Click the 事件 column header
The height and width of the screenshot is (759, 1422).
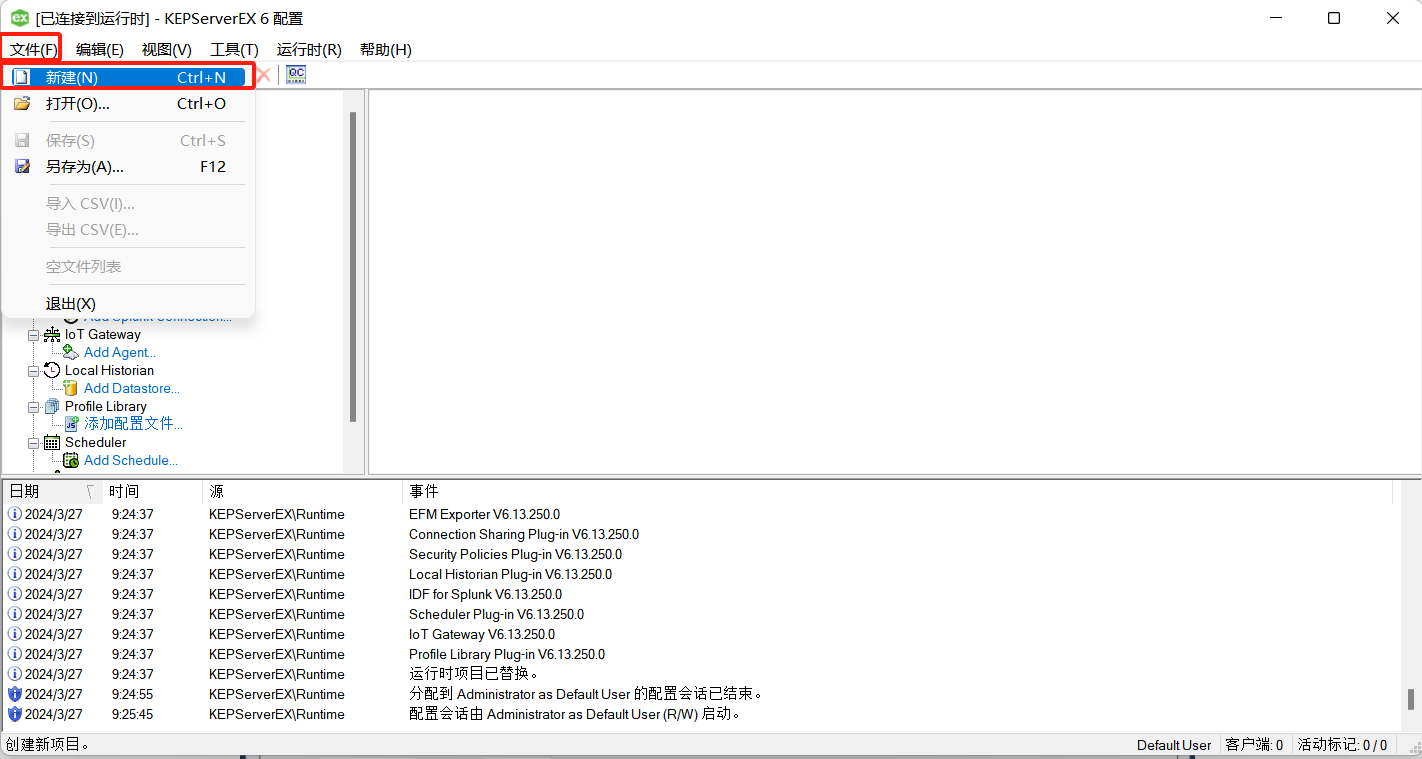coord(897,492)
